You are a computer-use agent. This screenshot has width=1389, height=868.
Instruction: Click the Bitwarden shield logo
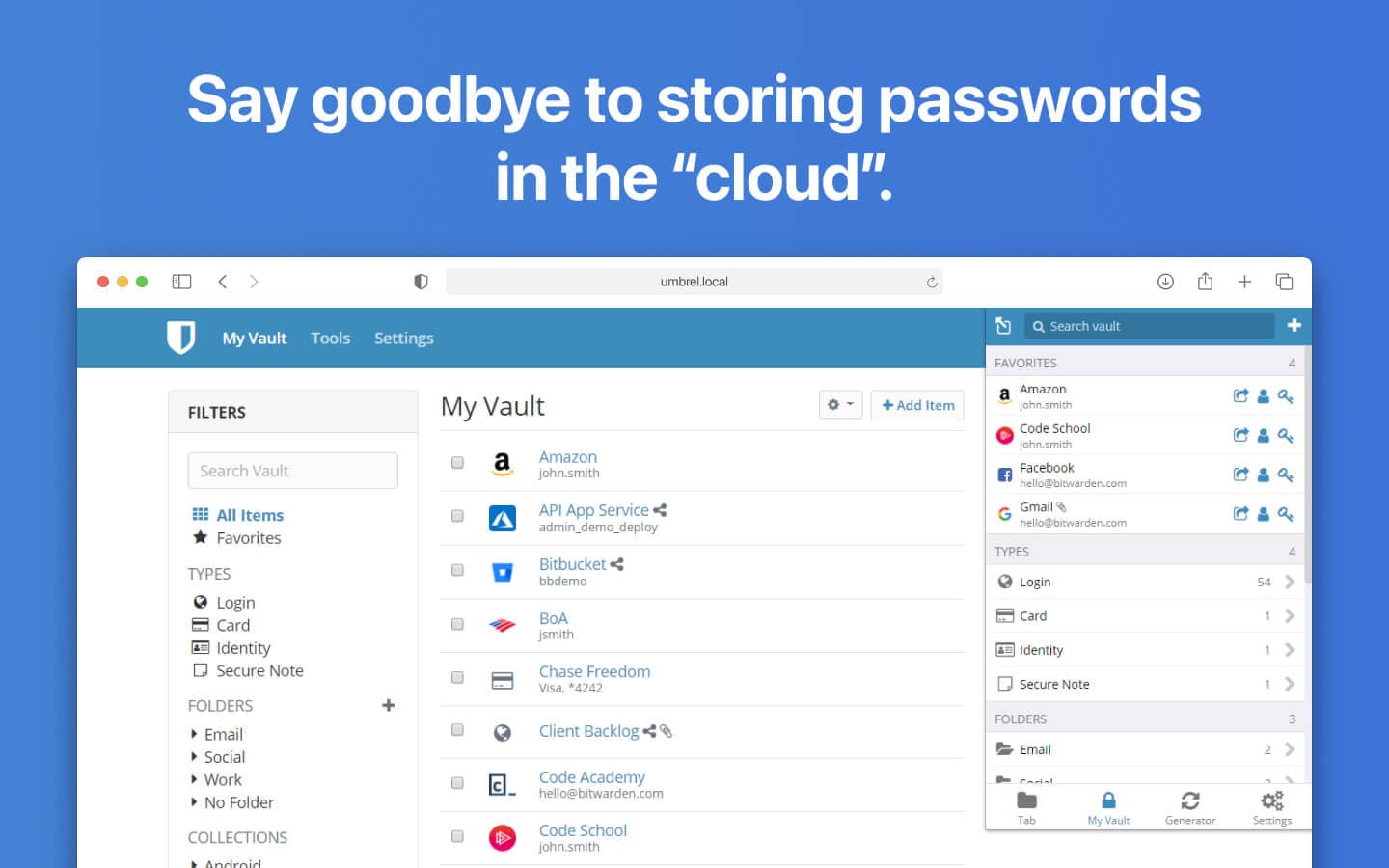pos(180,338)
